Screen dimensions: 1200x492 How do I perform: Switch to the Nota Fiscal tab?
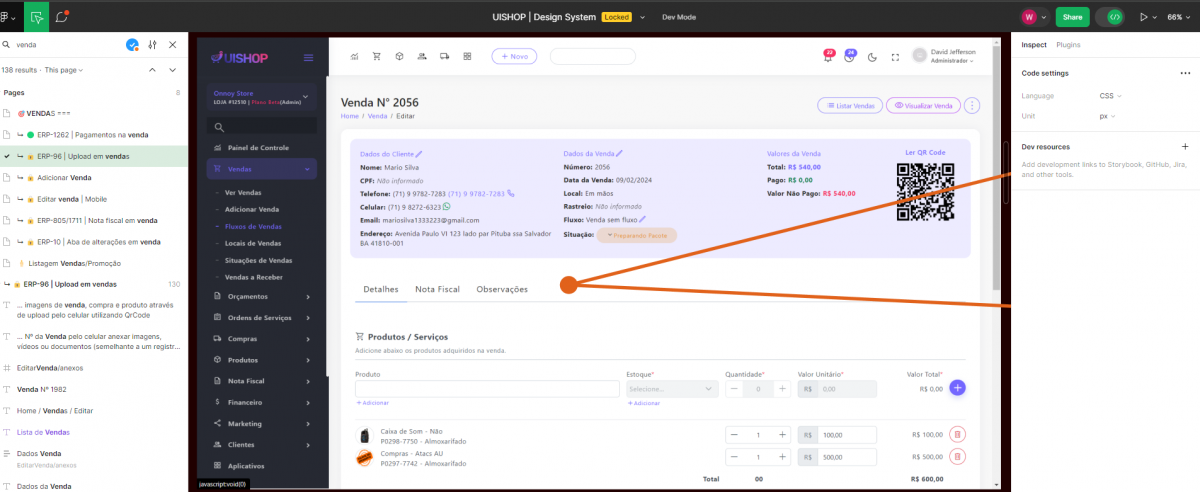pyautogui.click(x=437, y=289)
